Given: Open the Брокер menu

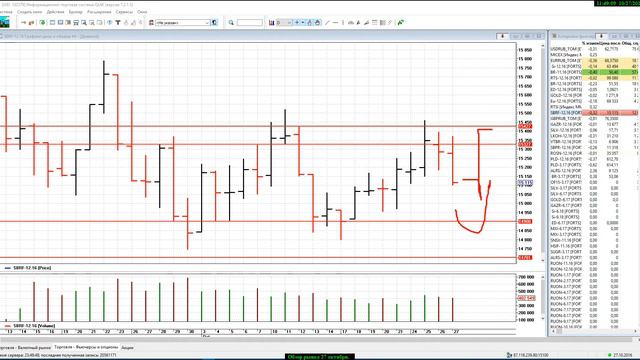Looking at the screenshot, I should click(76, 12).
